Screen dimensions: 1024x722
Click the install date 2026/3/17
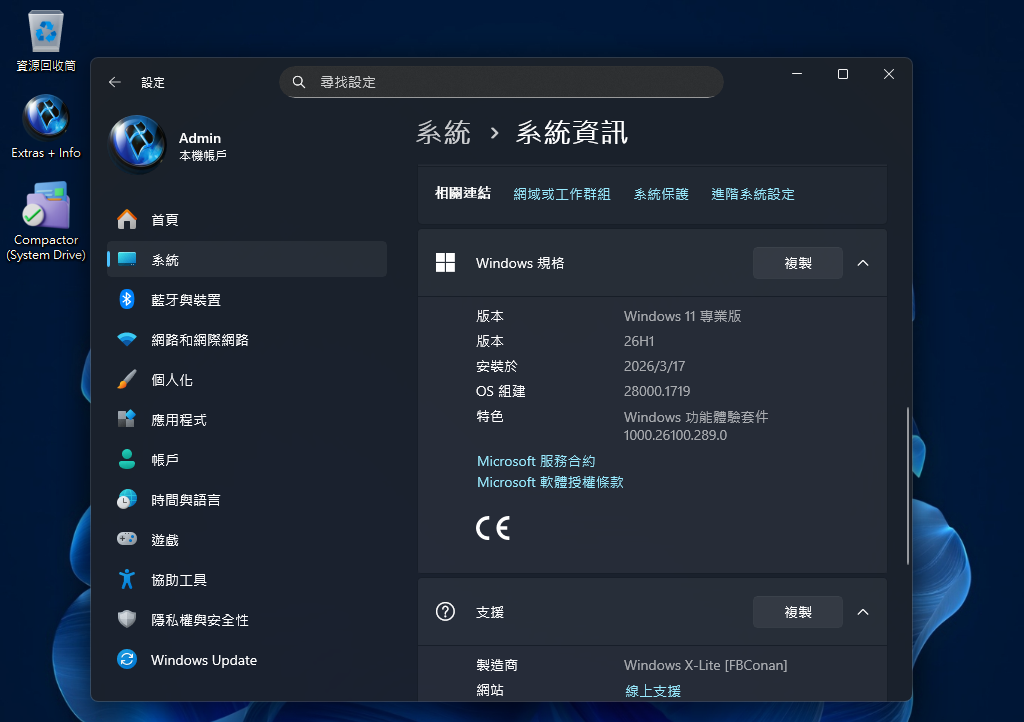coord(654,366)
